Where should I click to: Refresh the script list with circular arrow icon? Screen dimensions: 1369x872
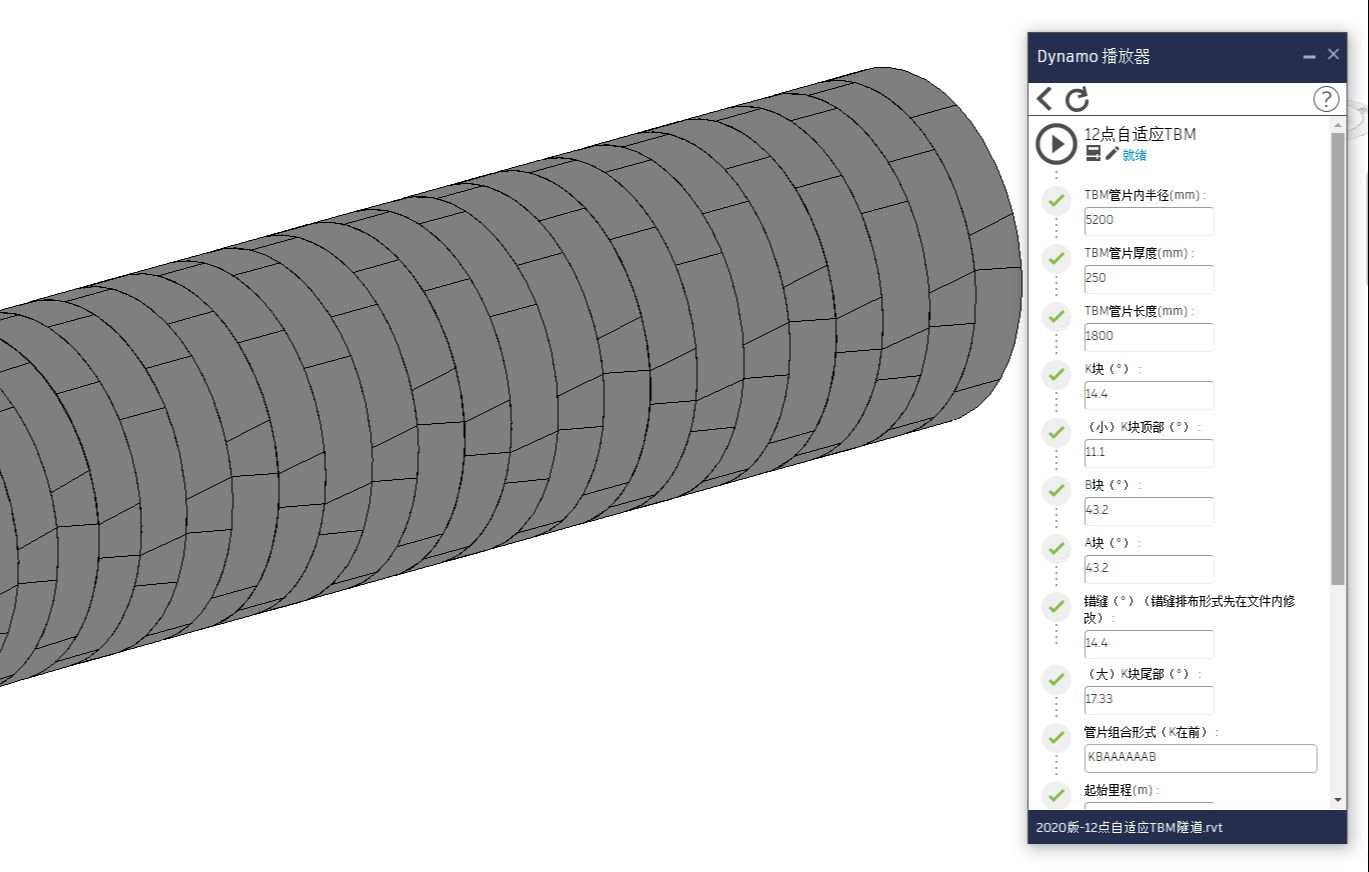1078,99
